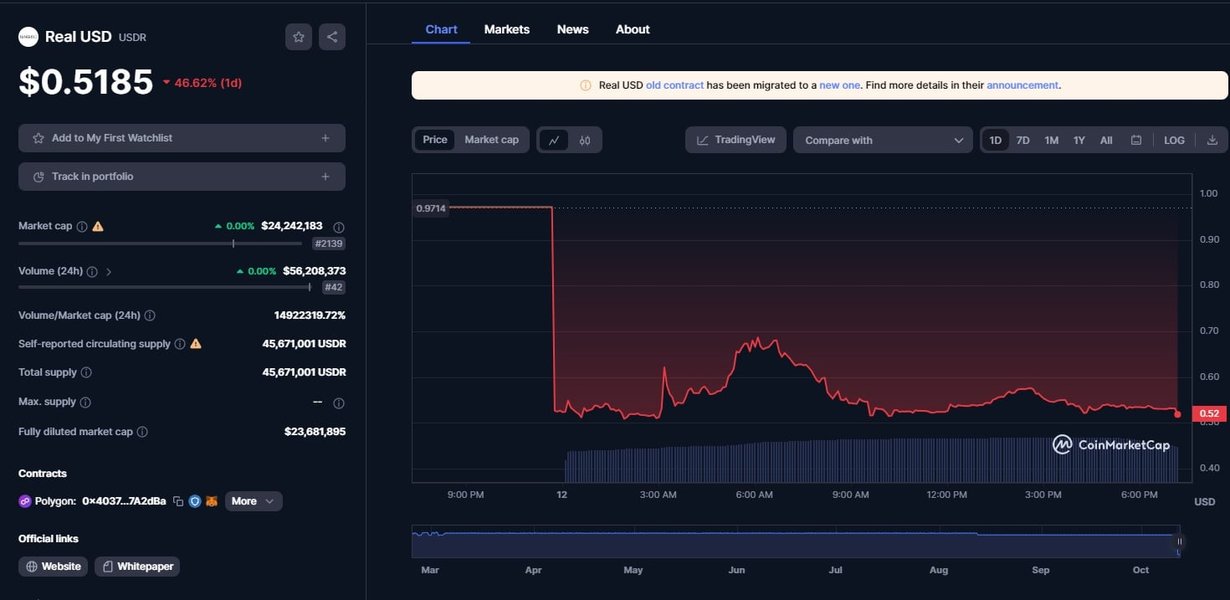The width and height of the screenshot is (1230, 600).
Task: Click warning triangle beside Self-reported circulating supply
Action: pyautogui.click(x=196, y=343)
